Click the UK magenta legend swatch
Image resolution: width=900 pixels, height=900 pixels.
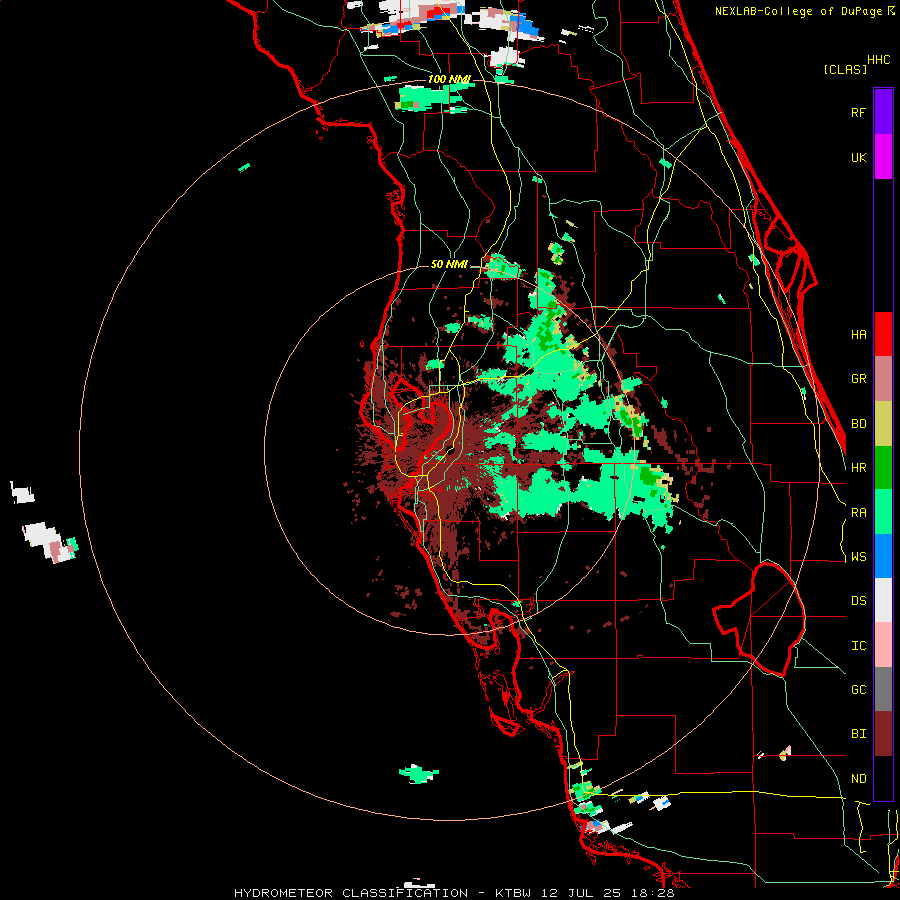click(x=883, y=156)
